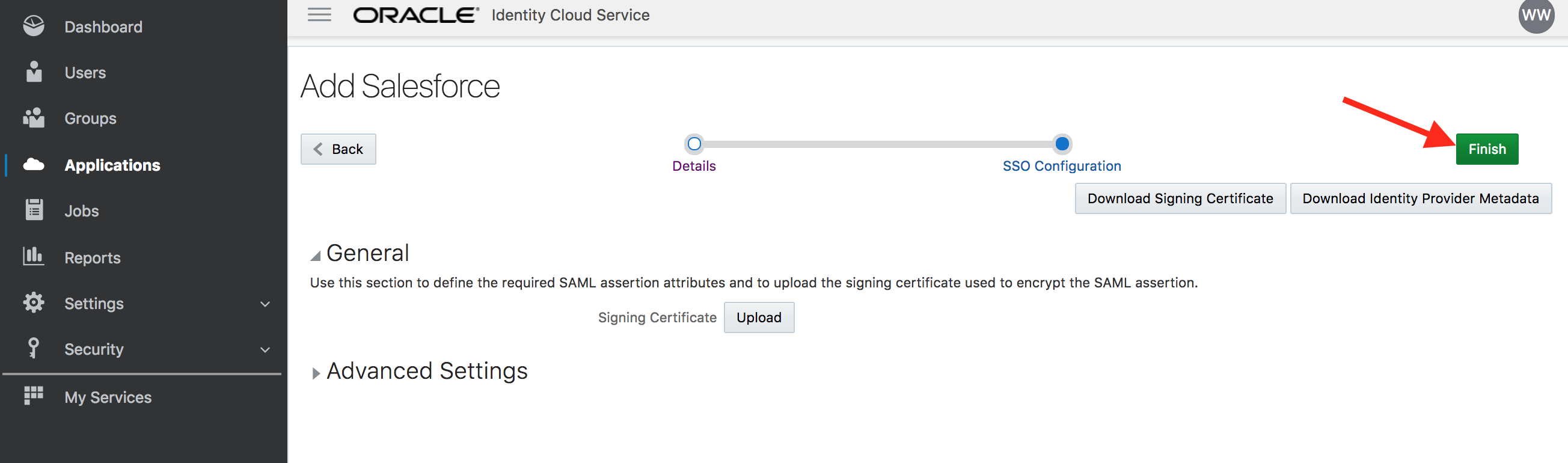Viewport: 1568px width, 463px height.
Task: Click the Users person icon
Action: tap(34, 71)
